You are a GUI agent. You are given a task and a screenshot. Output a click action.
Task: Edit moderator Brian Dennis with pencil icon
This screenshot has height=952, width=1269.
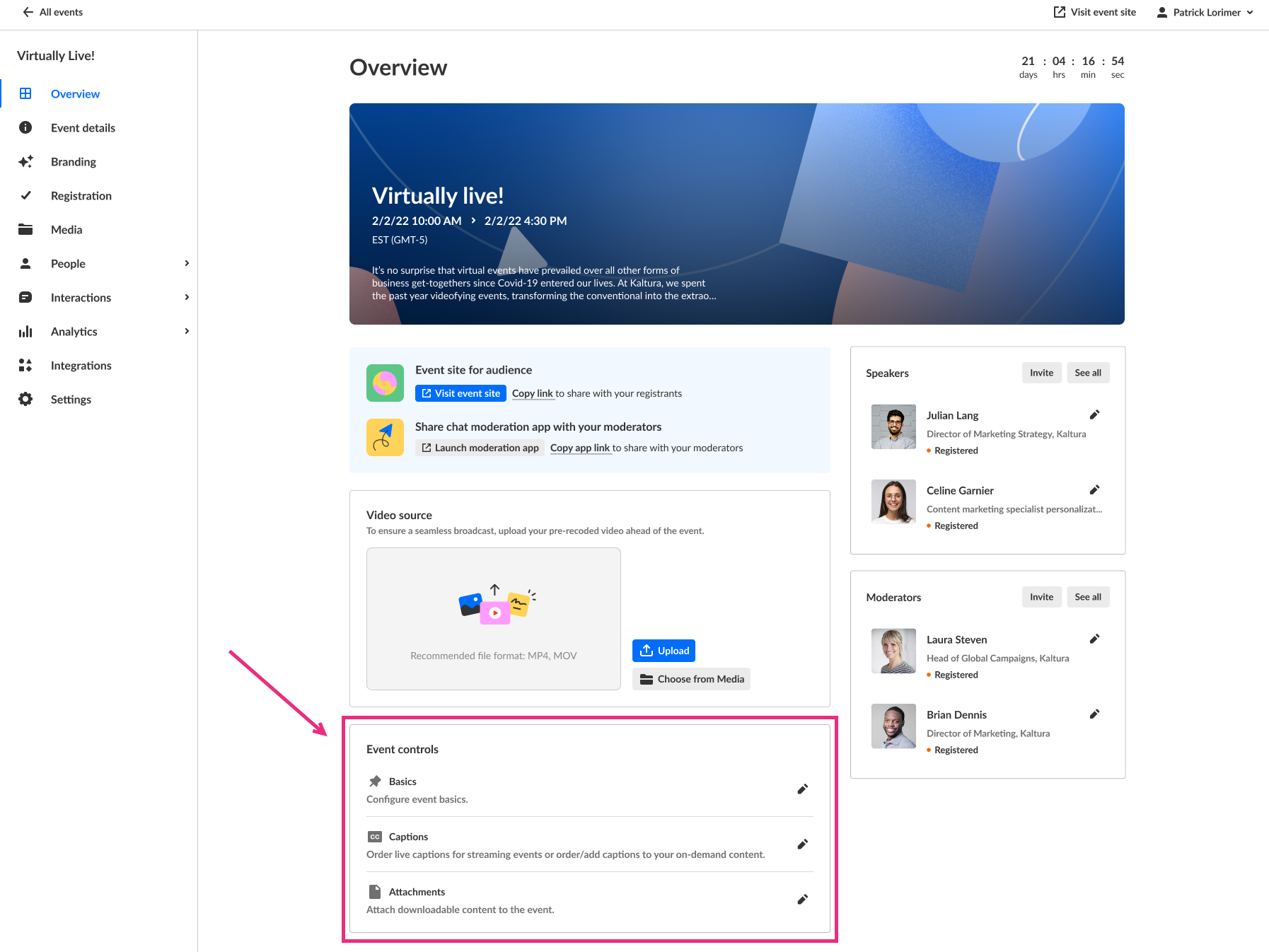1094,714
